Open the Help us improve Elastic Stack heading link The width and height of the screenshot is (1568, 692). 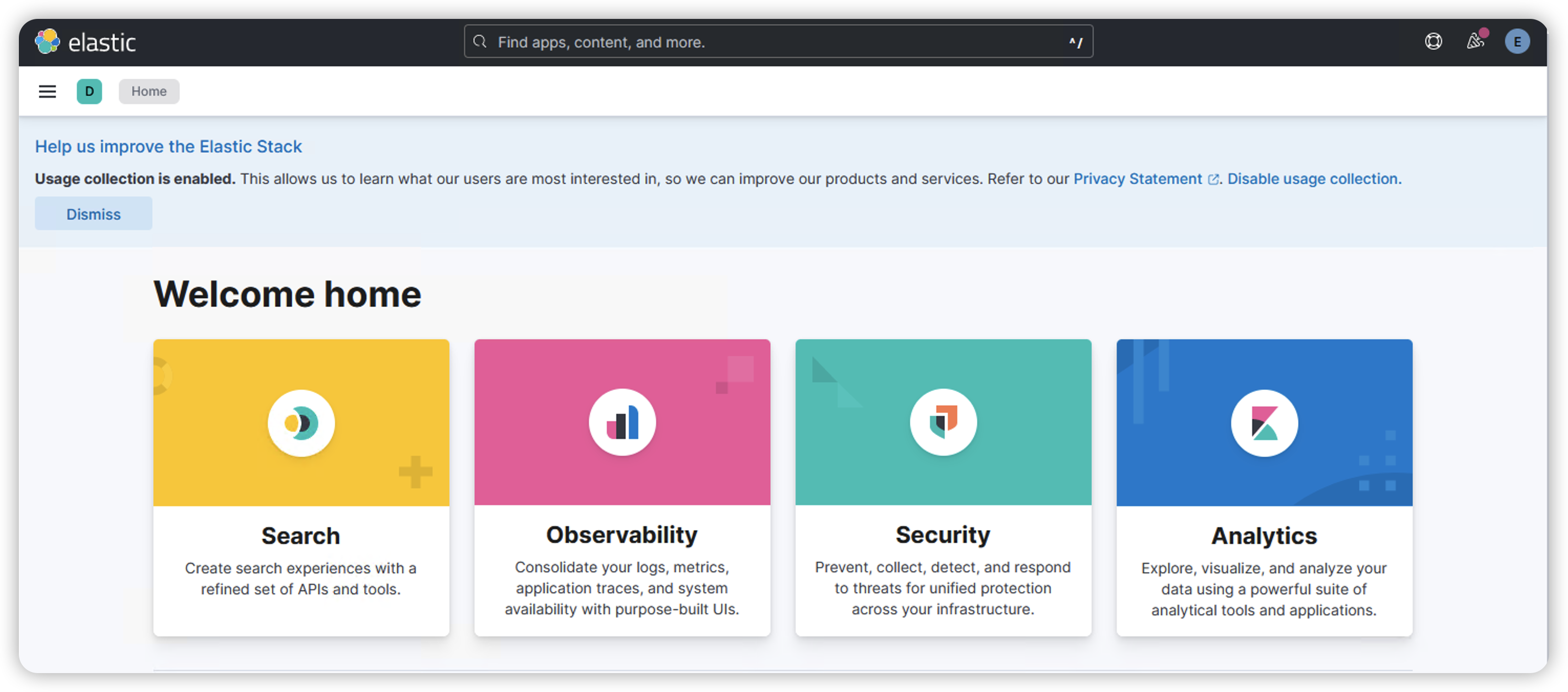[168, 147]
